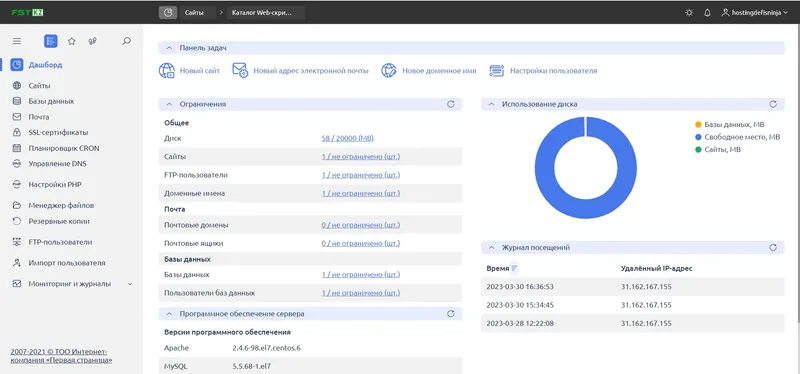Select the 2023-03-30 16:36:53 visit row
The width and height of the screenshot is (800, 374).
tap(633, 287)
